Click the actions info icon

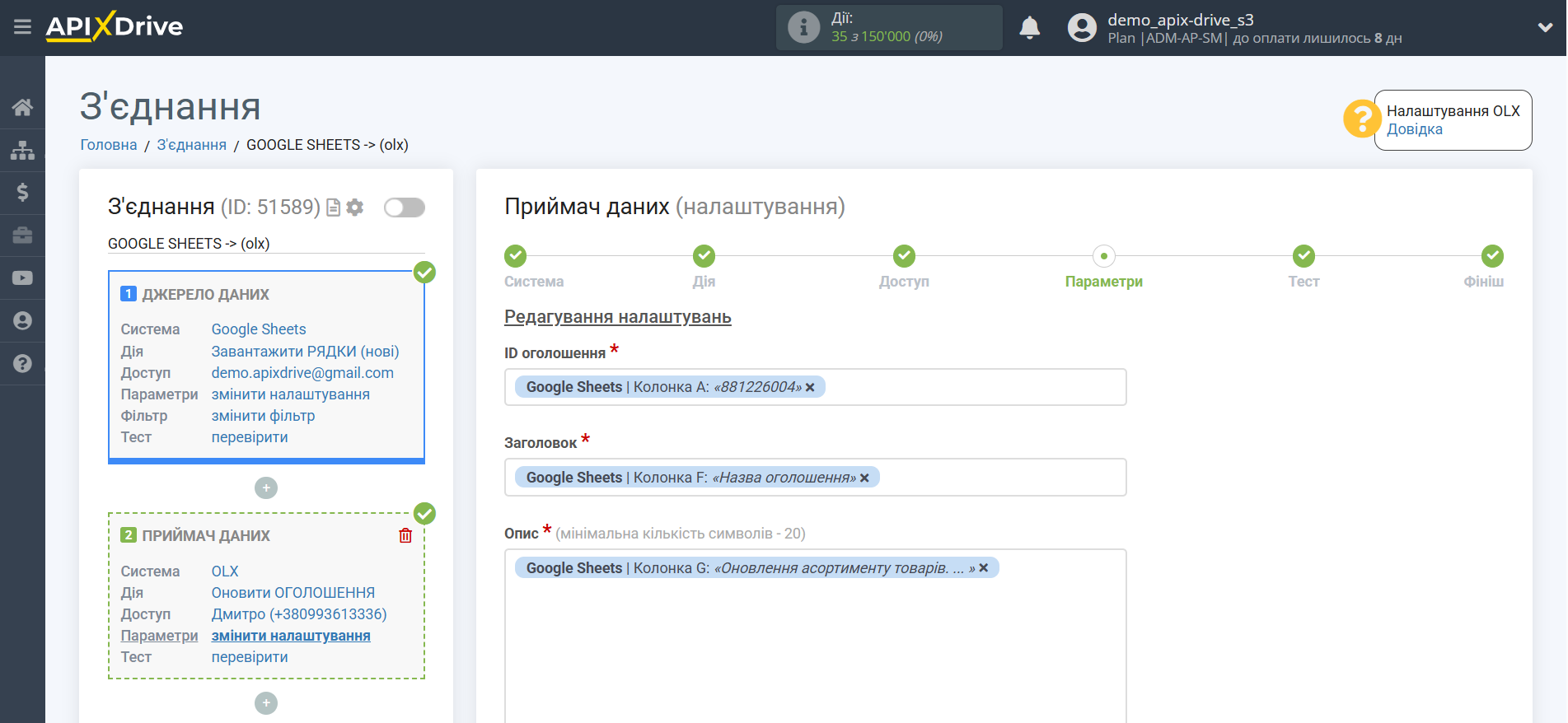(803, 27)
